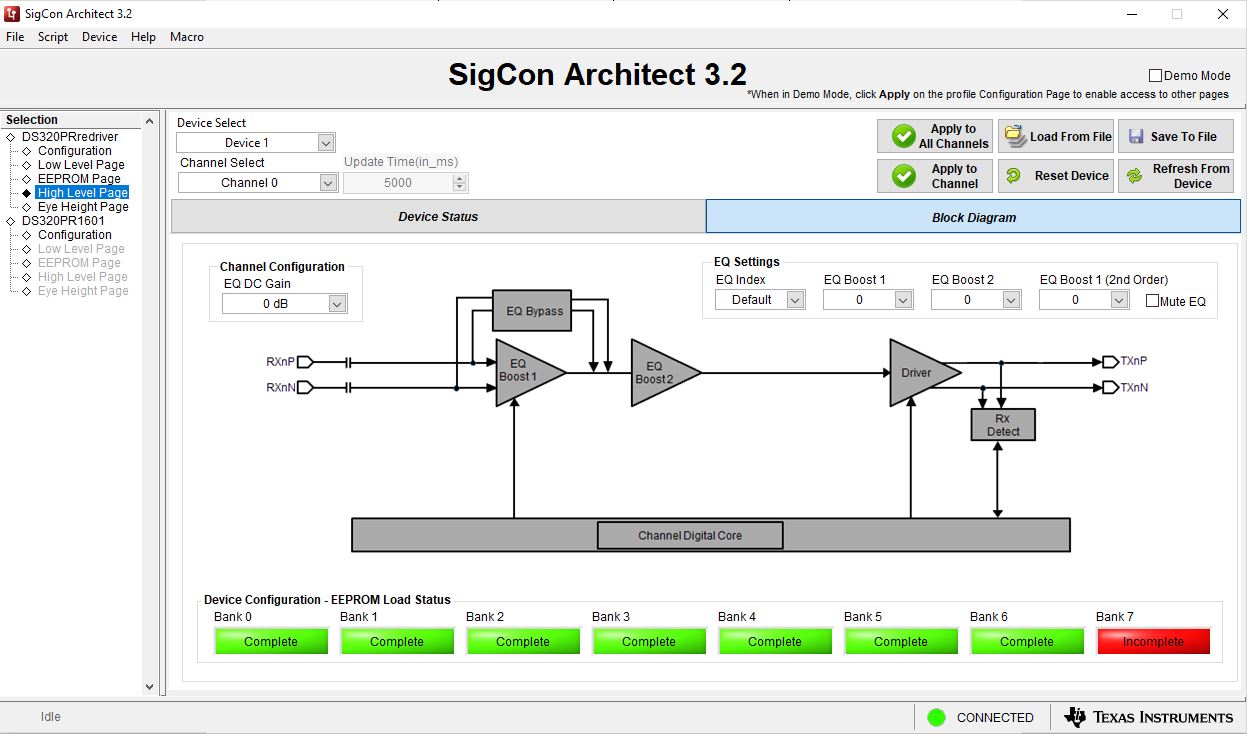This screenshot has width=1247, height=734.
Task: Click the TXnN output connector
Action: [1110, 387]
